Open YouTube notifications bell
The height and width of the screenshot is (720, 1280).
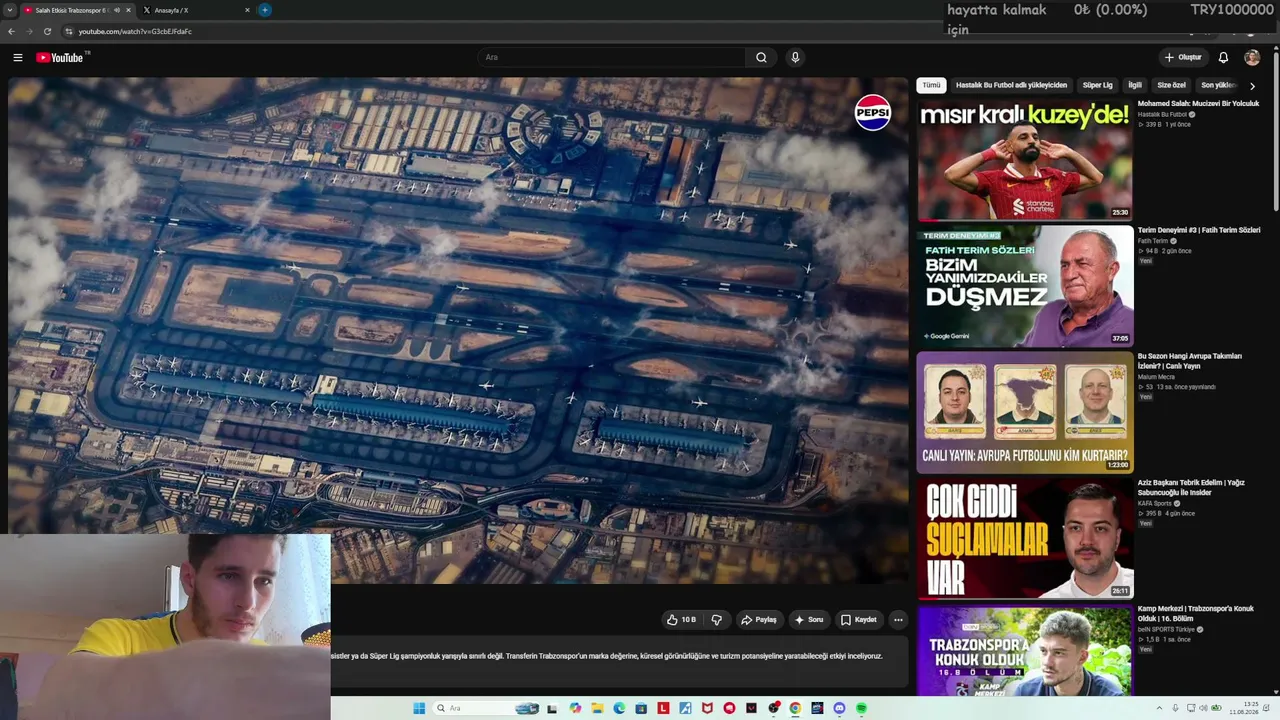click(1223, 58)
